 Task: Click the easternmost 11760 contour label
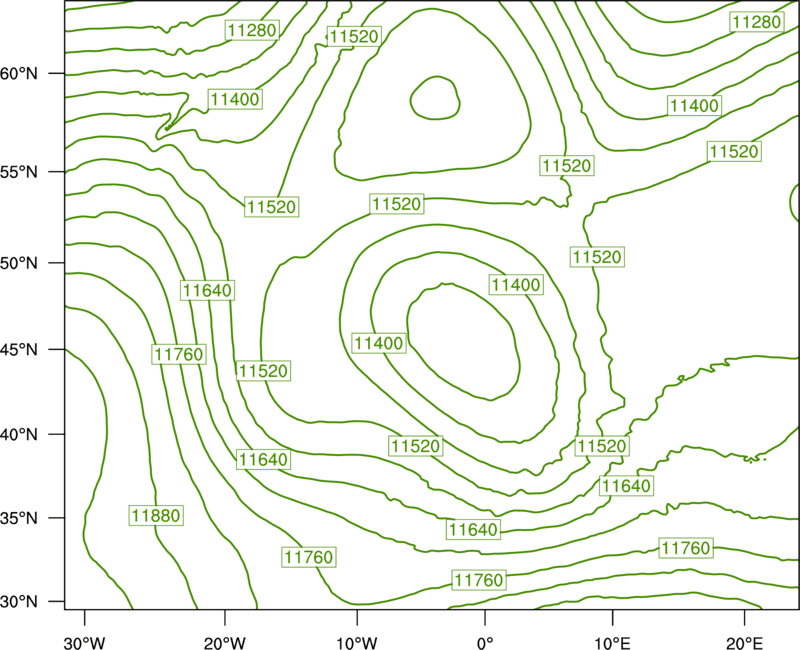coord(686,548)
